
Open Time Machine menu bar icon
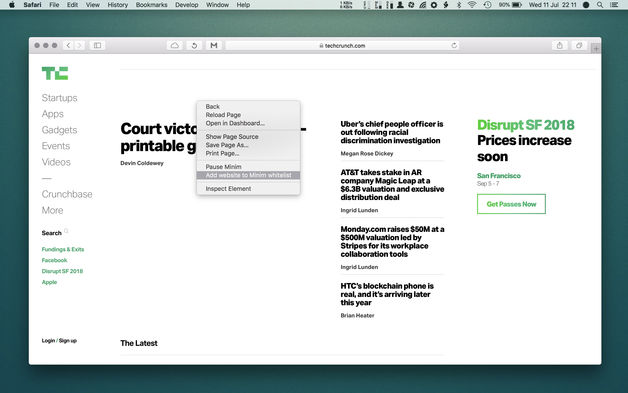(x=487, y=5)
